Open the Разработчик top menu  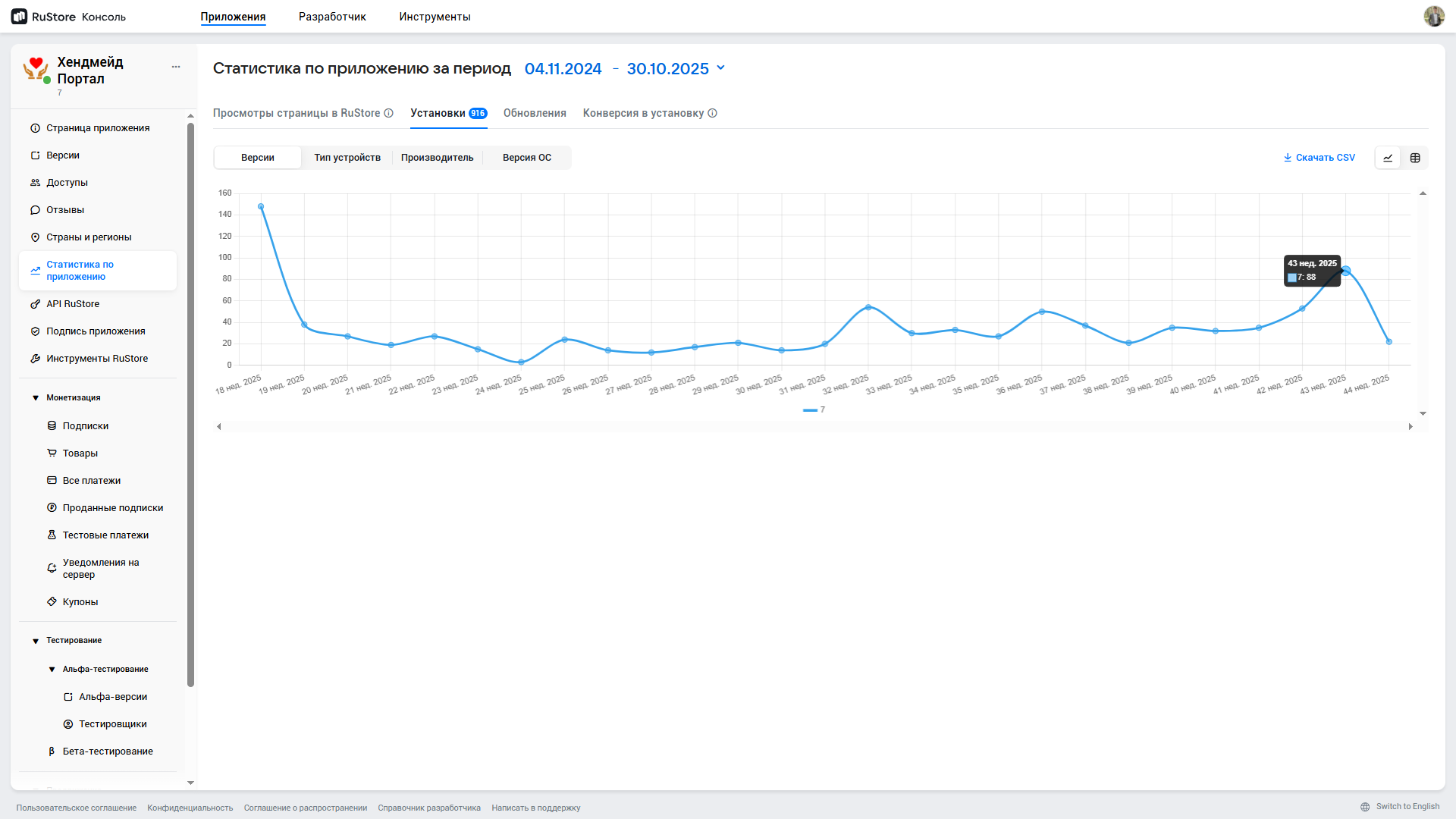coord(332,17)
